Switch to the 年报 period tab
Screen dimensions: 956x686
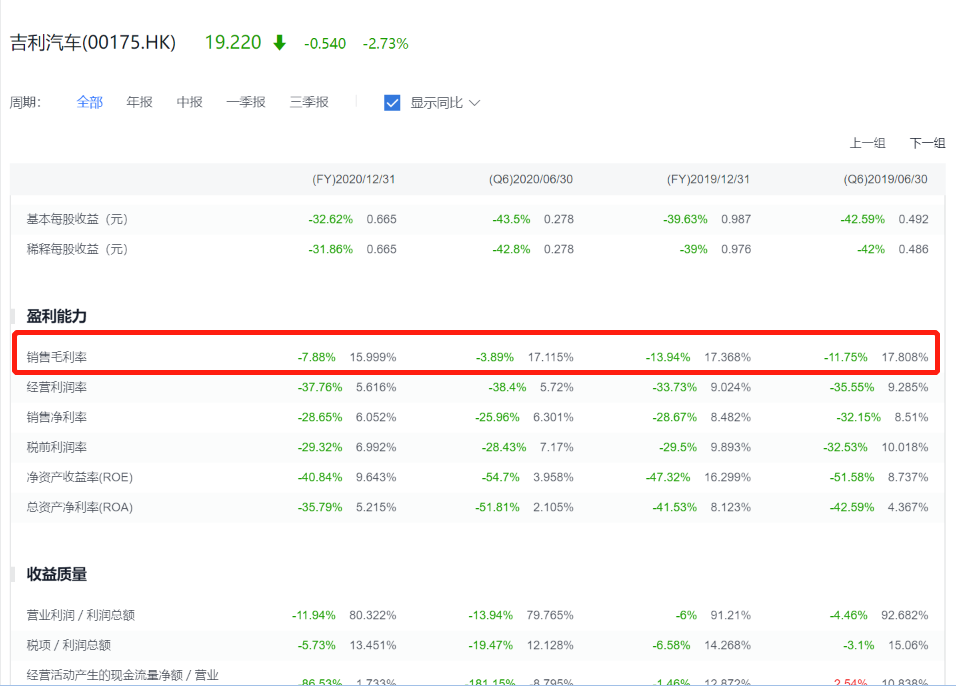(x=140, y=102)
